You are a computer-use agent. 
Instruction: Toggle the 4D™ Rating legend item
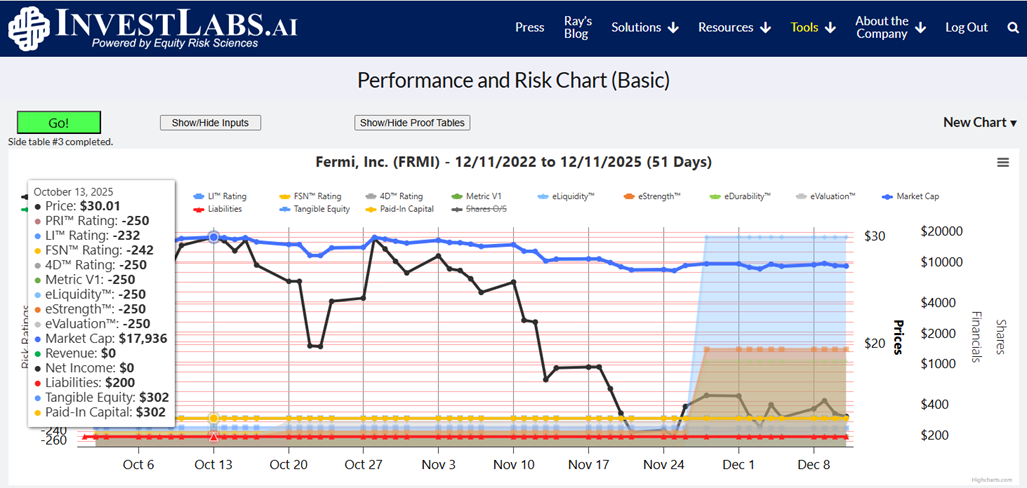click(x=400, y=197)
